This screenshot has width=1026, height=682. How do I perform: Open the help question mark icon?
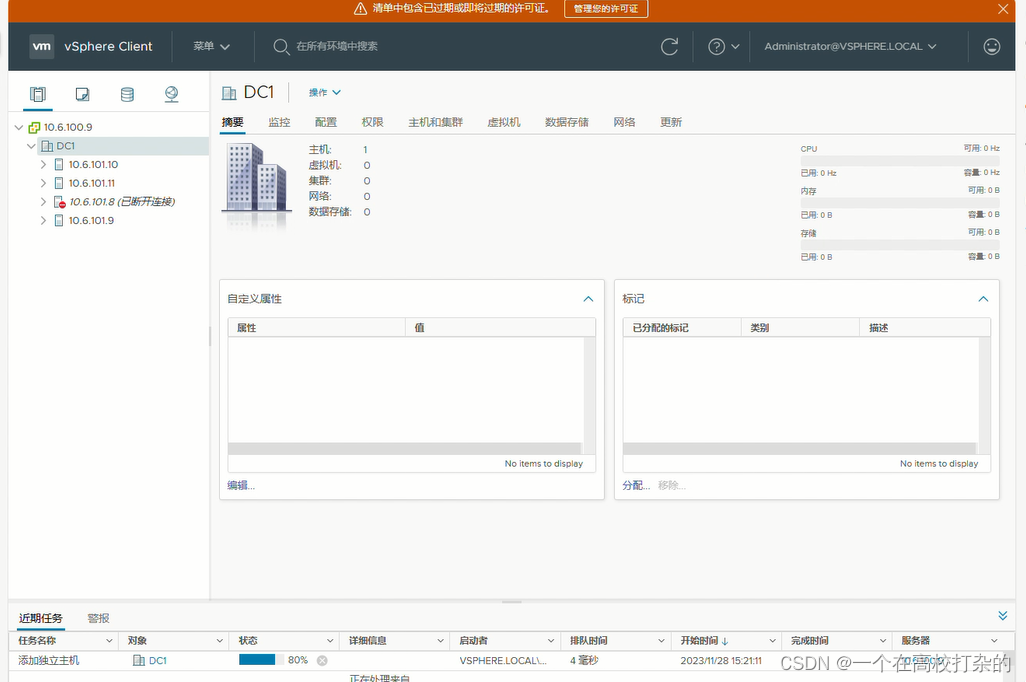[x=716, y=46]
